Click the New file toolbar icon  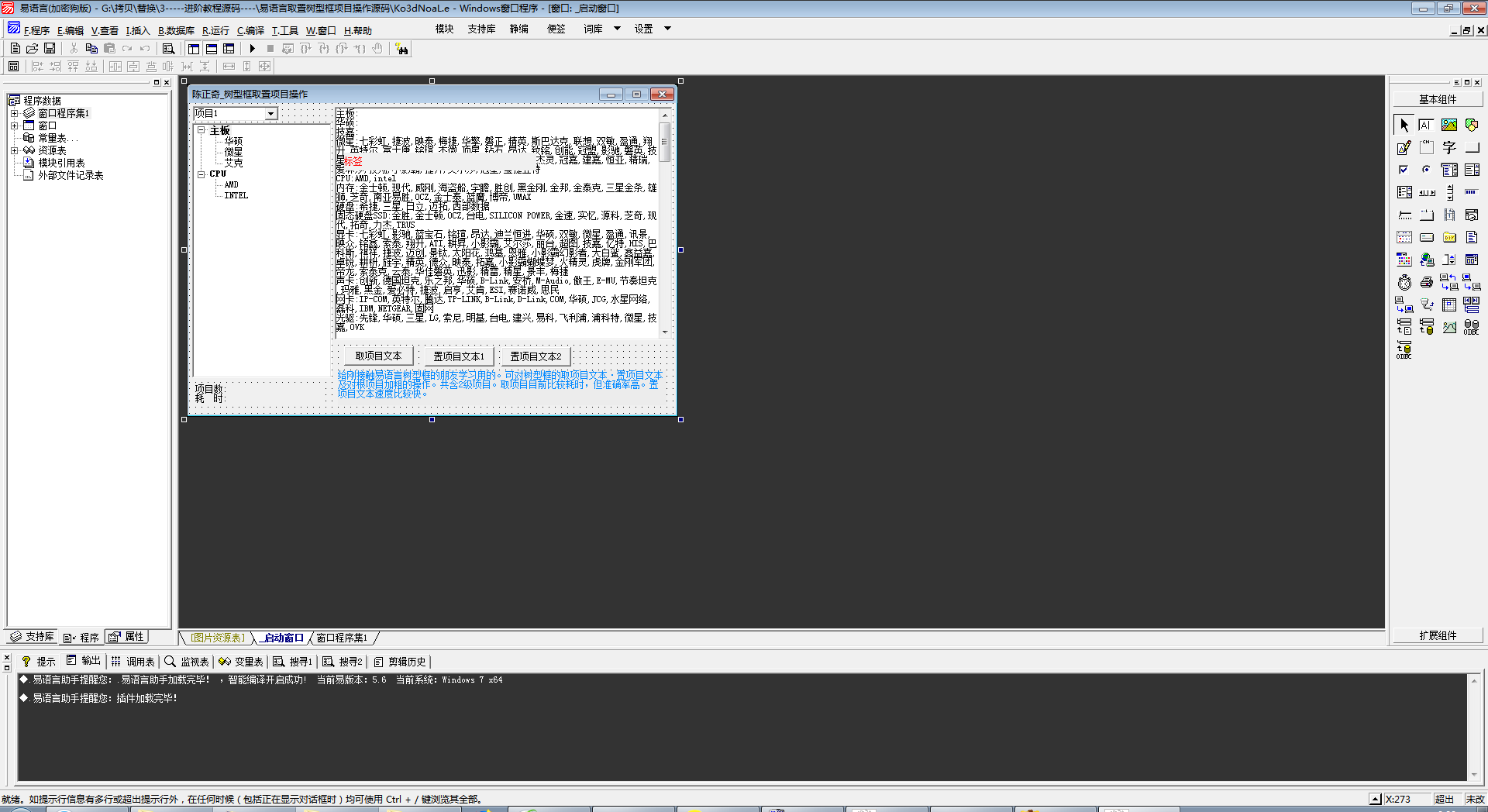tap(15, 48)
